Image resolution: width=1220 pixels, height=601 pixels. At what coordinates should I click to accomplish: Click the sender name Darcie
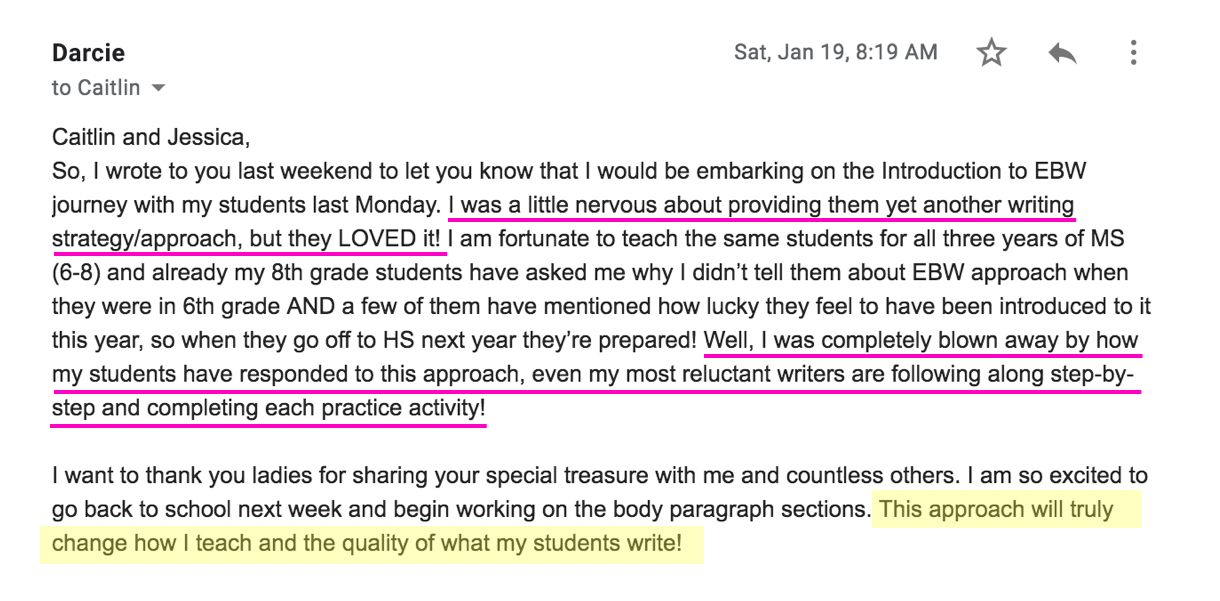point(89,53)
